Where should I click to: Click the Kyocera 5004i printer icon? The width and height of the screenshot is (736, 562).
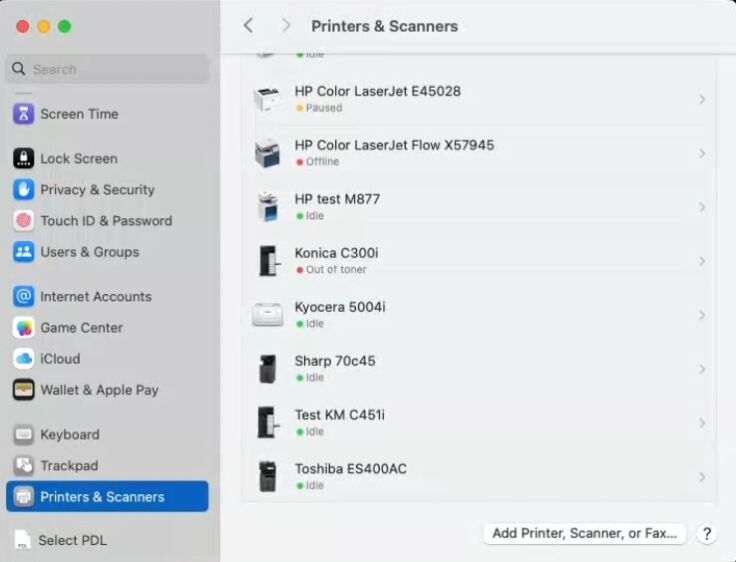click(267, 315)
